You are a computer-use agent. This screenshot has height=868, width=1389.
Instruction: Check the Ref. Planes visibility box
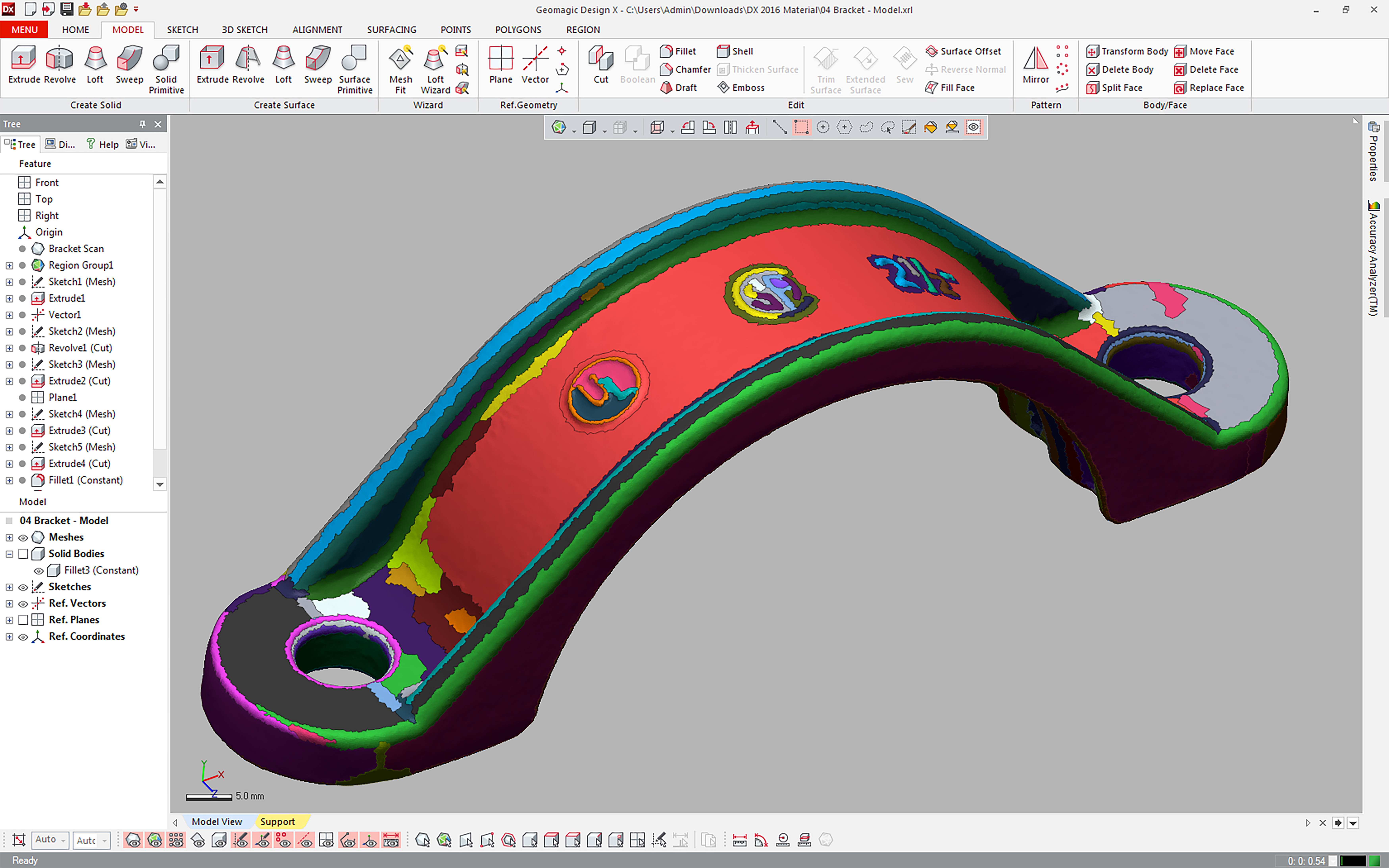click(x=23, y=620)
